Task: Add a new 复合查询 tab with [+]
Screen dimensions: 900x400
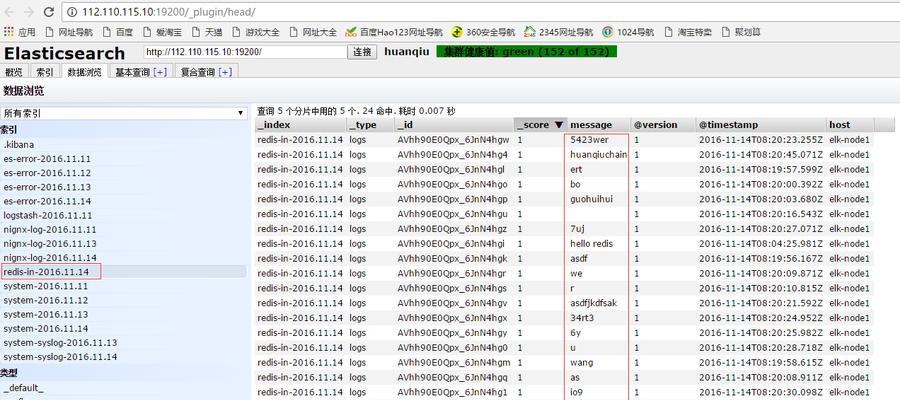Action: (225, 72)
